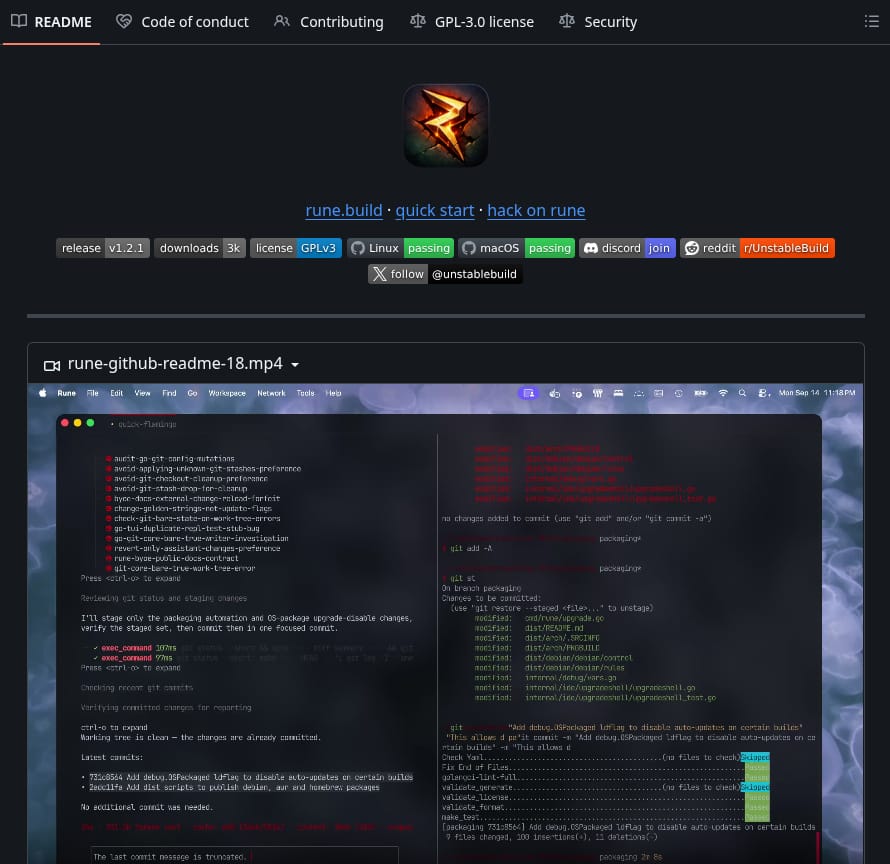
Task: Open the Linux passing build badge
Action: tap(400, 248)
